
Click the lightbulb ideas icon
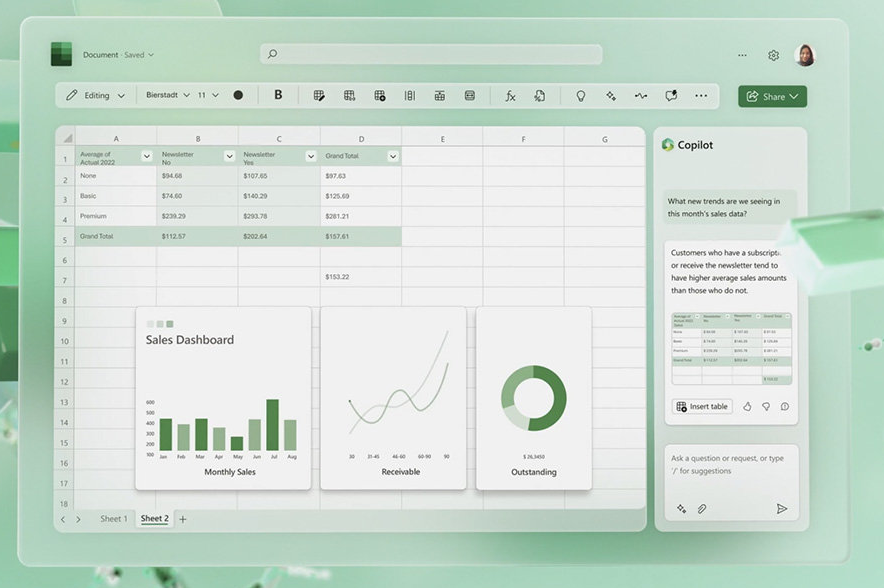pyautogui.click(x=581, y=96)
